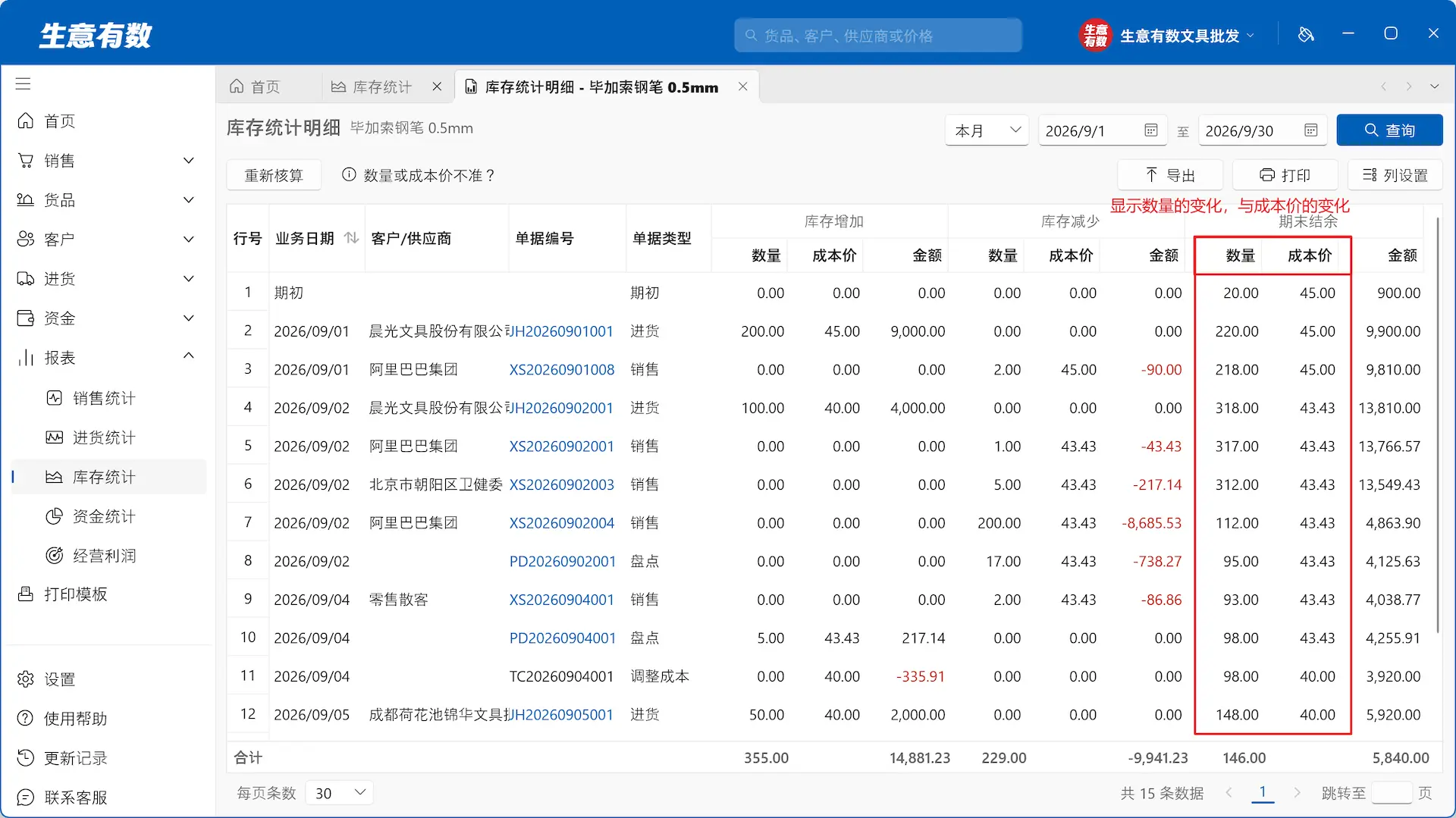Open 更新记录 changelog

75,758
